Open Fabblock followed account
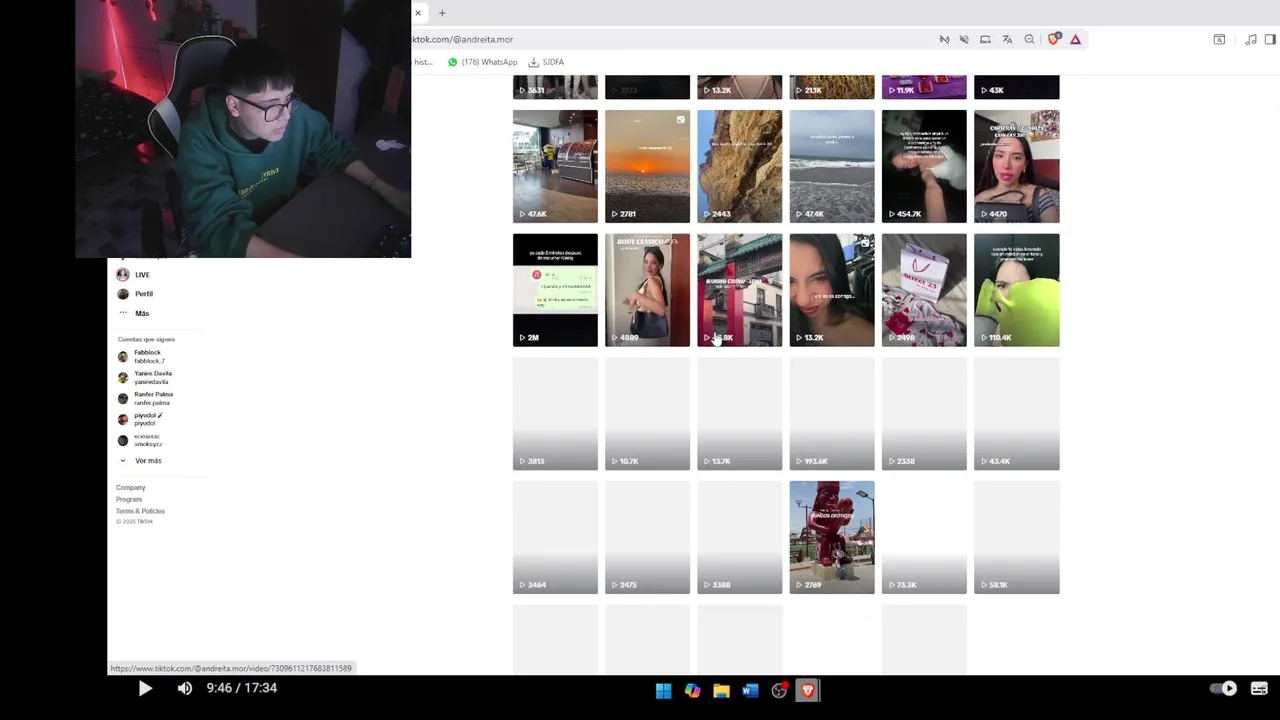 click(140, 356)
